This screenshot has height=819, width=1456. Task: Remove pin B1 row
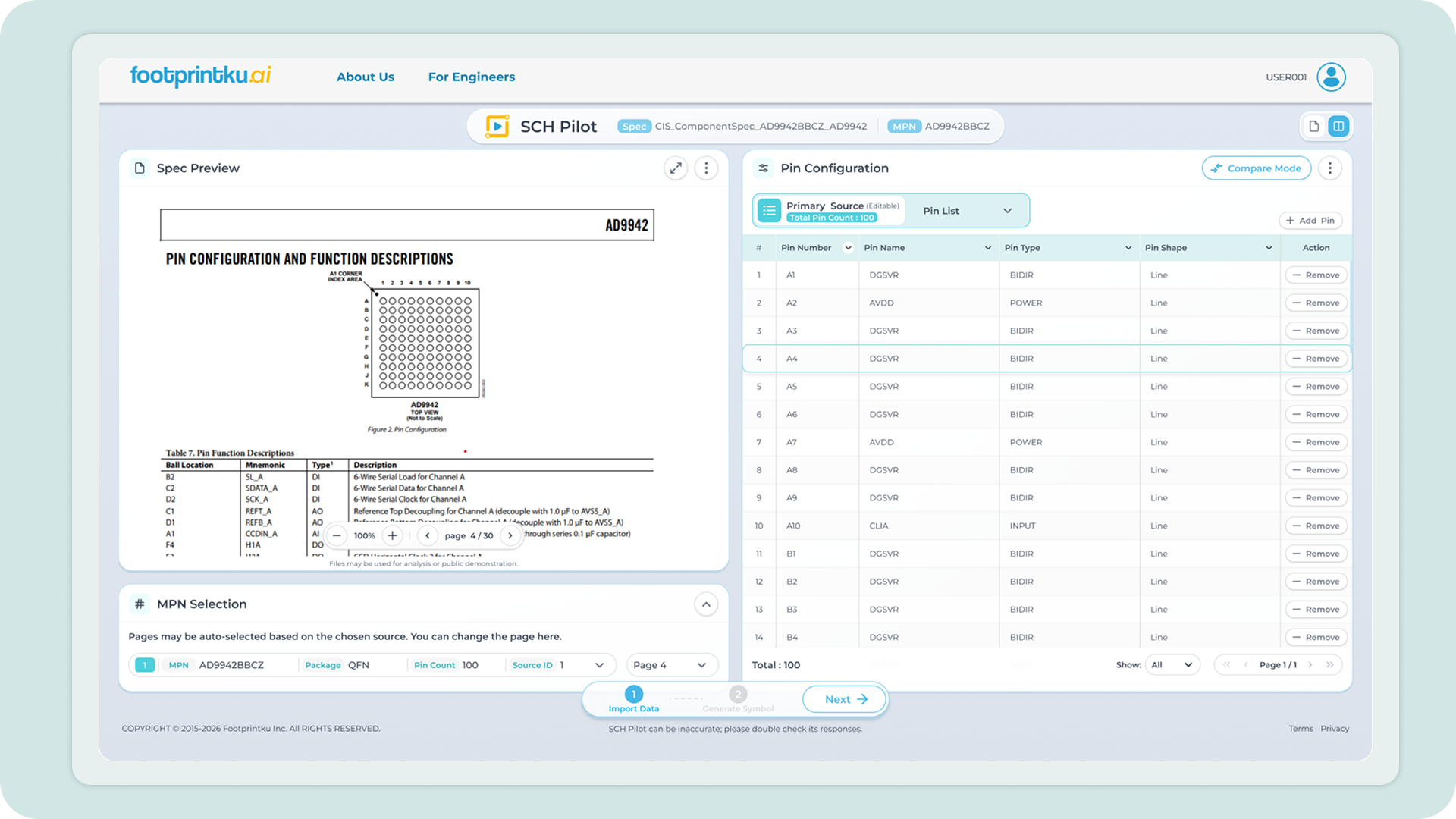(1316, 554)
